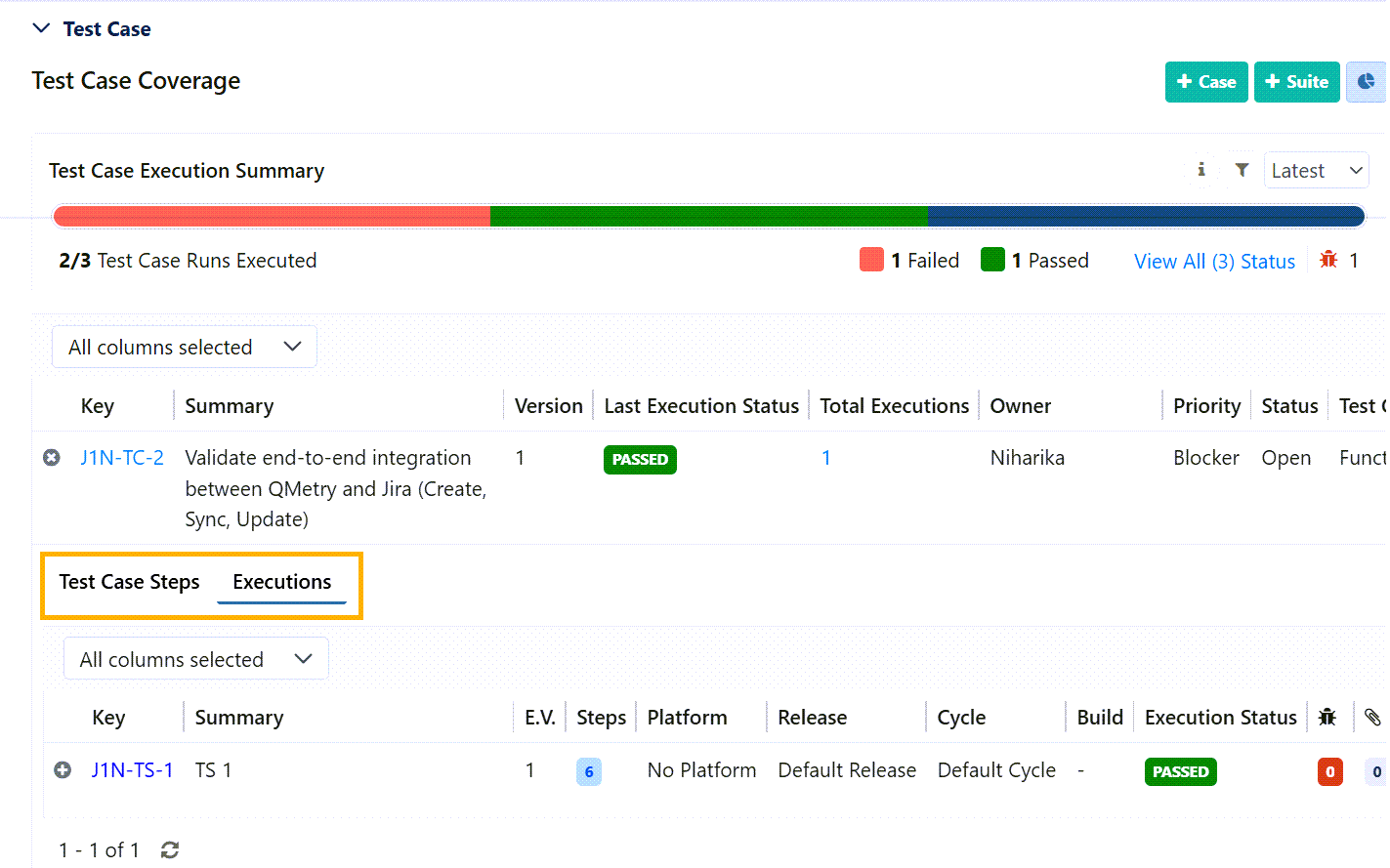The height and width of the screenshot is (868, 1390).
Task: Click the + Suite button
Action: [x=1296, y=82]
